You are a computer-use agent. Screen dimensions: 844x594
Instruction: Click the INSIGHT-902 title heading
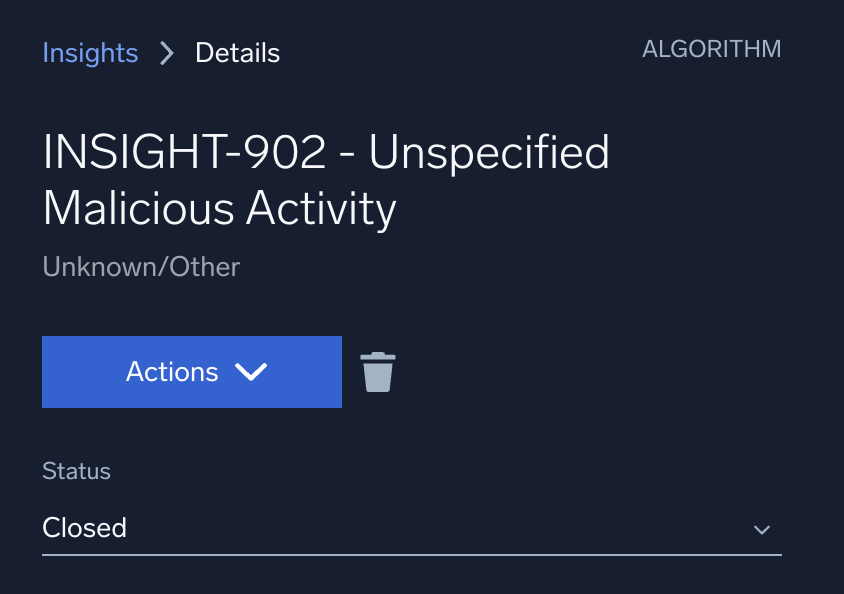(326, 181)
